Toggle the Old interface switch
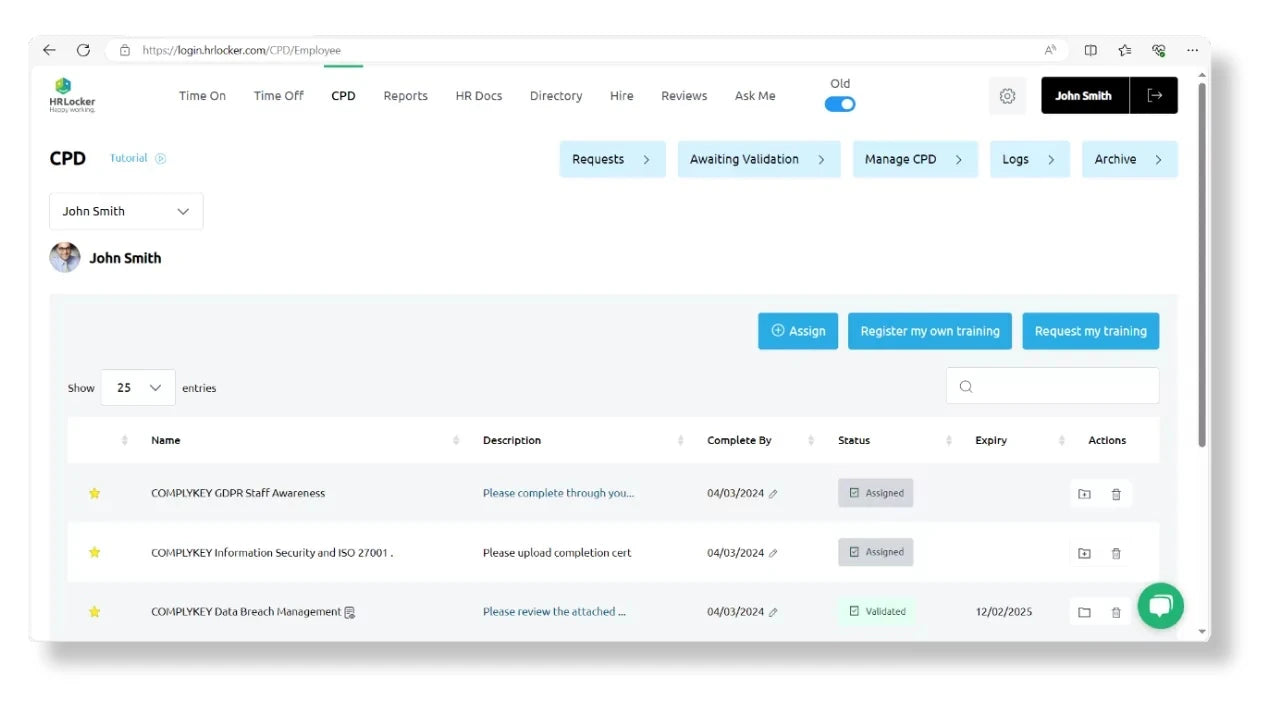 click(x=840, y=104)
